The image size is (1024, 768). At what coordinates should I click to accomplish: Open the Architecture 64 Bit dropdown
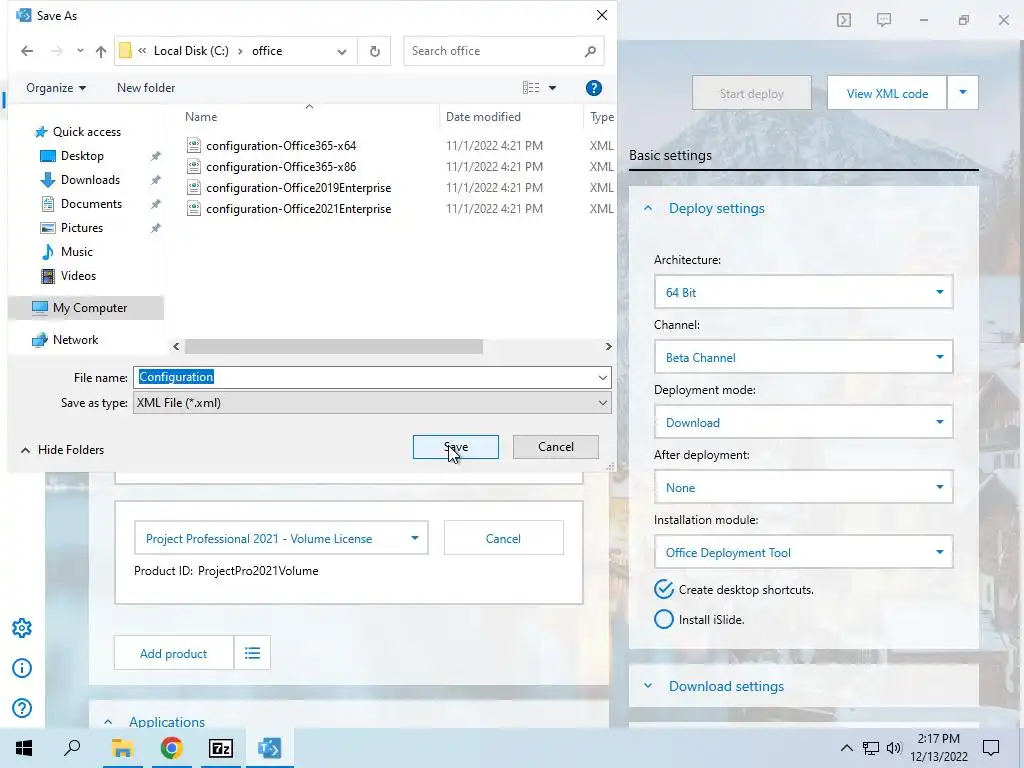pyautogui.click(x=803, y=292)
